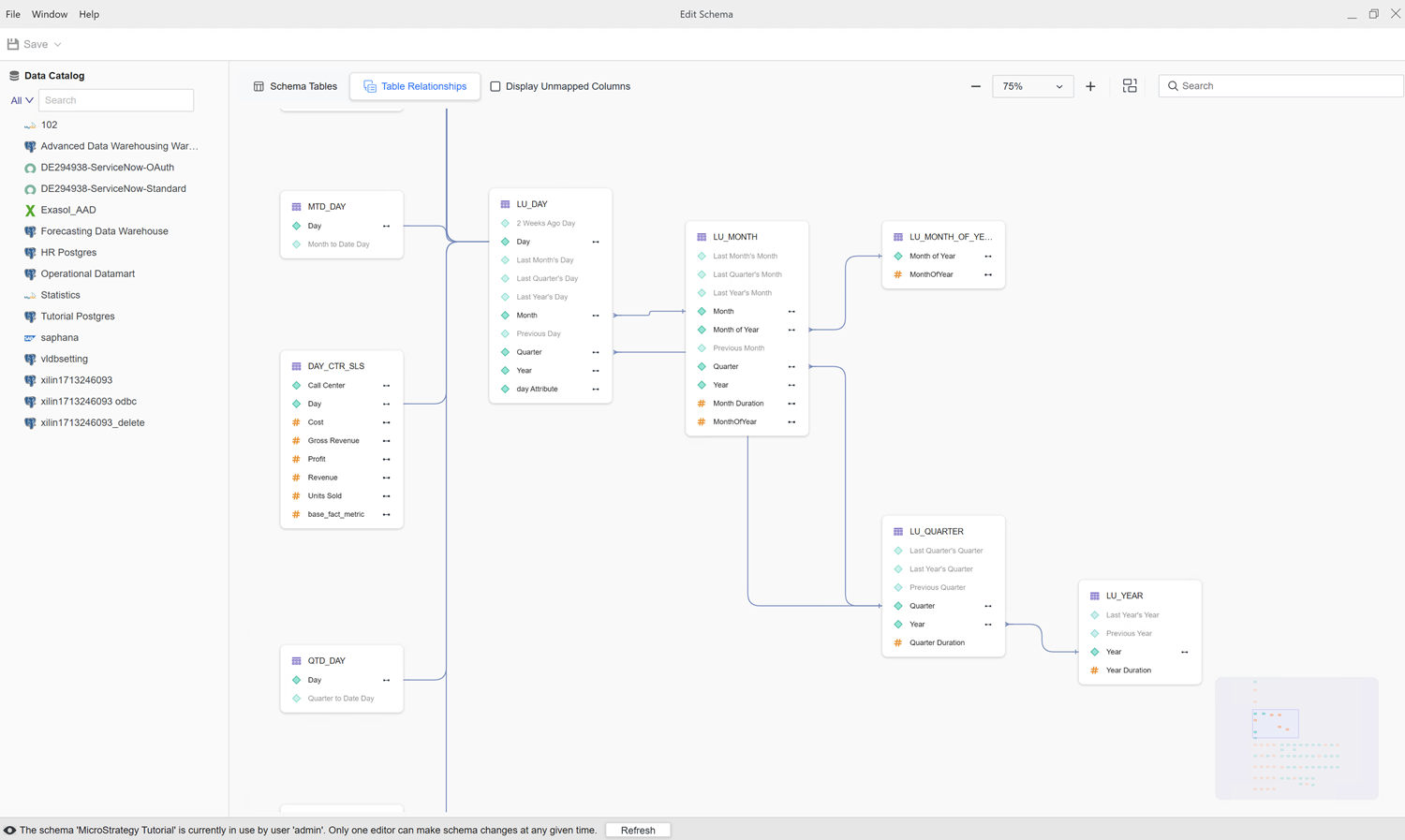Screen dimensions: 1405x840
Task: Select Forecasting Data Warehouse in catalog
Action: [x=104, y=231]
